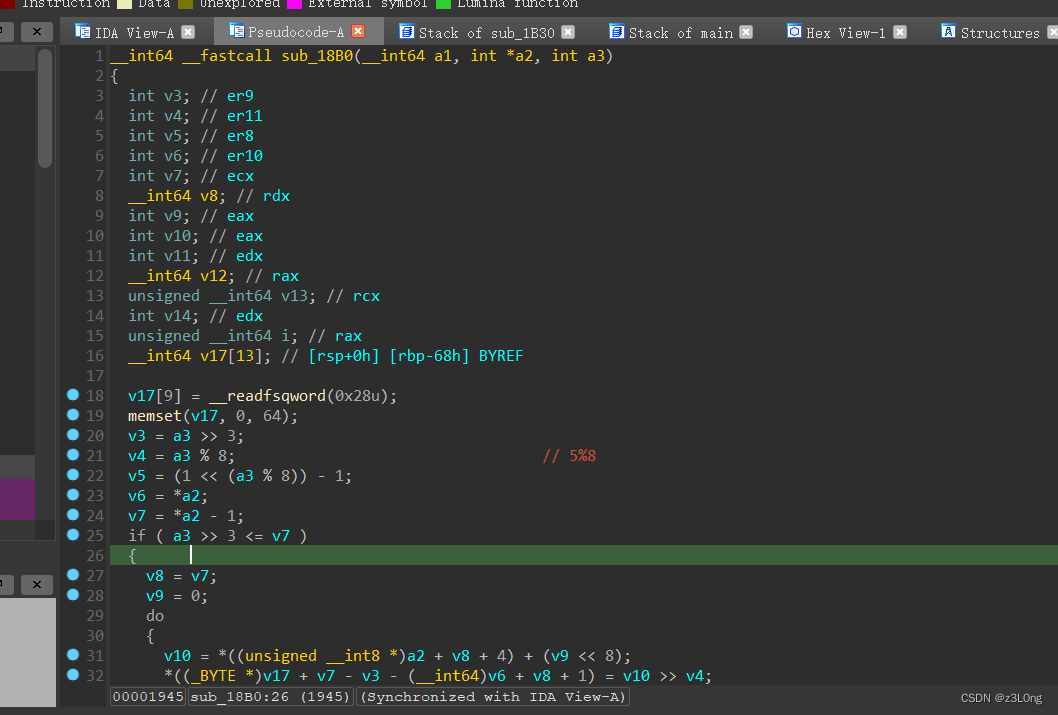Click the upper-left docked panel icon
Viewport: 1058px width, 715px height.
[x=5, y=31]
